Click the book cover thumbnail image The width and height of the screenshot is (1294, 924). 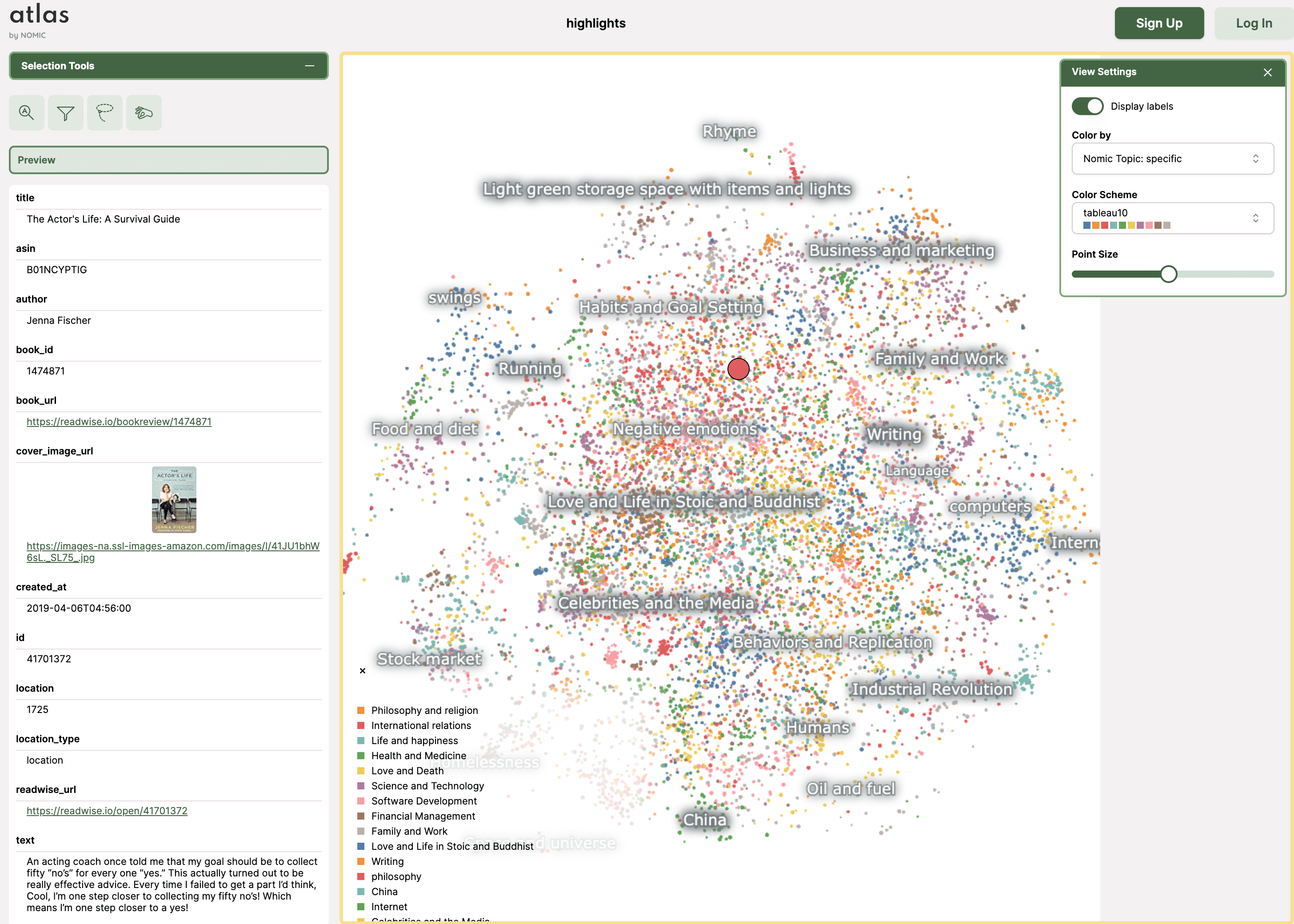coord(174,500)
